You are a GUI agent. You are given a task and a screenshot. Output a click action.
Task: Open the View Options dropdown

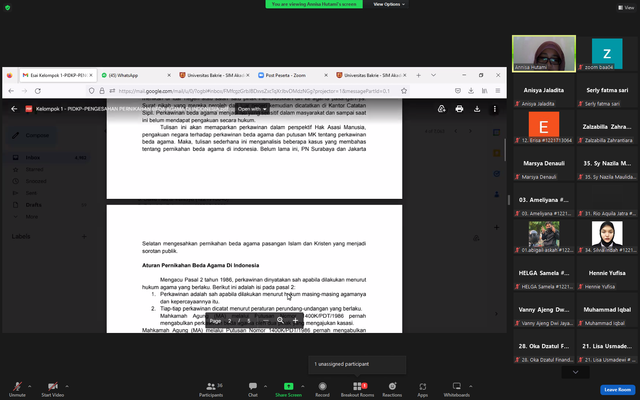tap(389, 4)
